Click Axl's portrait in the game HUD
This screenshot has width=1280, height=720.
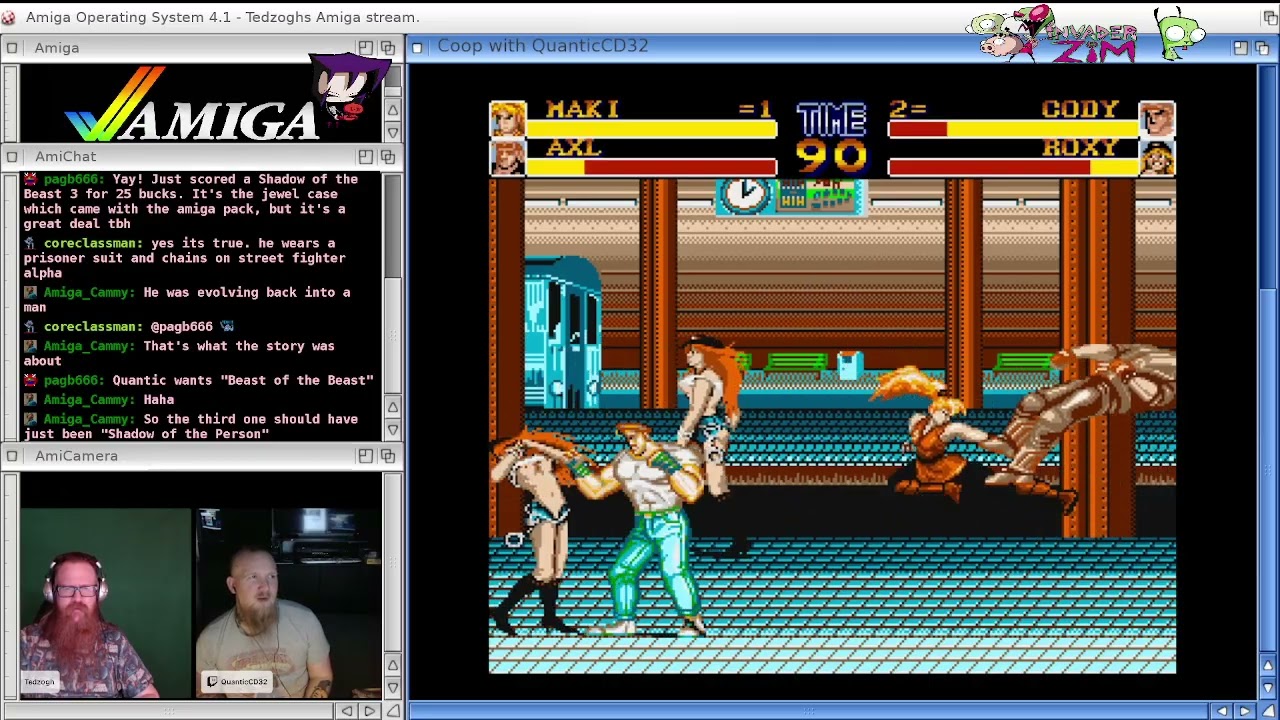click(507, 158)
